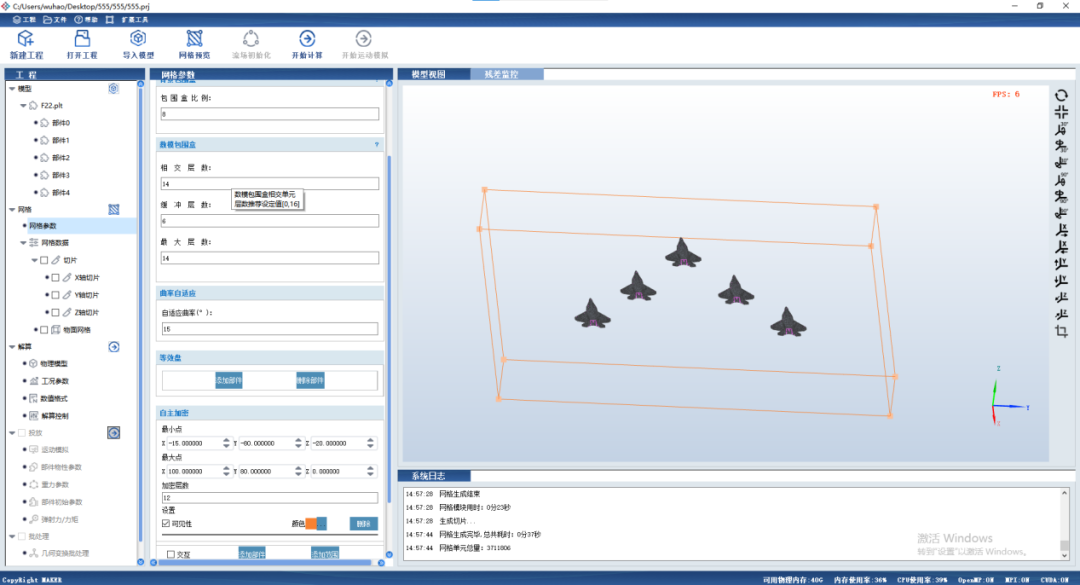This screenshot has width=1080, height=585.
Task: Open 工况参数 under 解算
Action: click(54, 381)
